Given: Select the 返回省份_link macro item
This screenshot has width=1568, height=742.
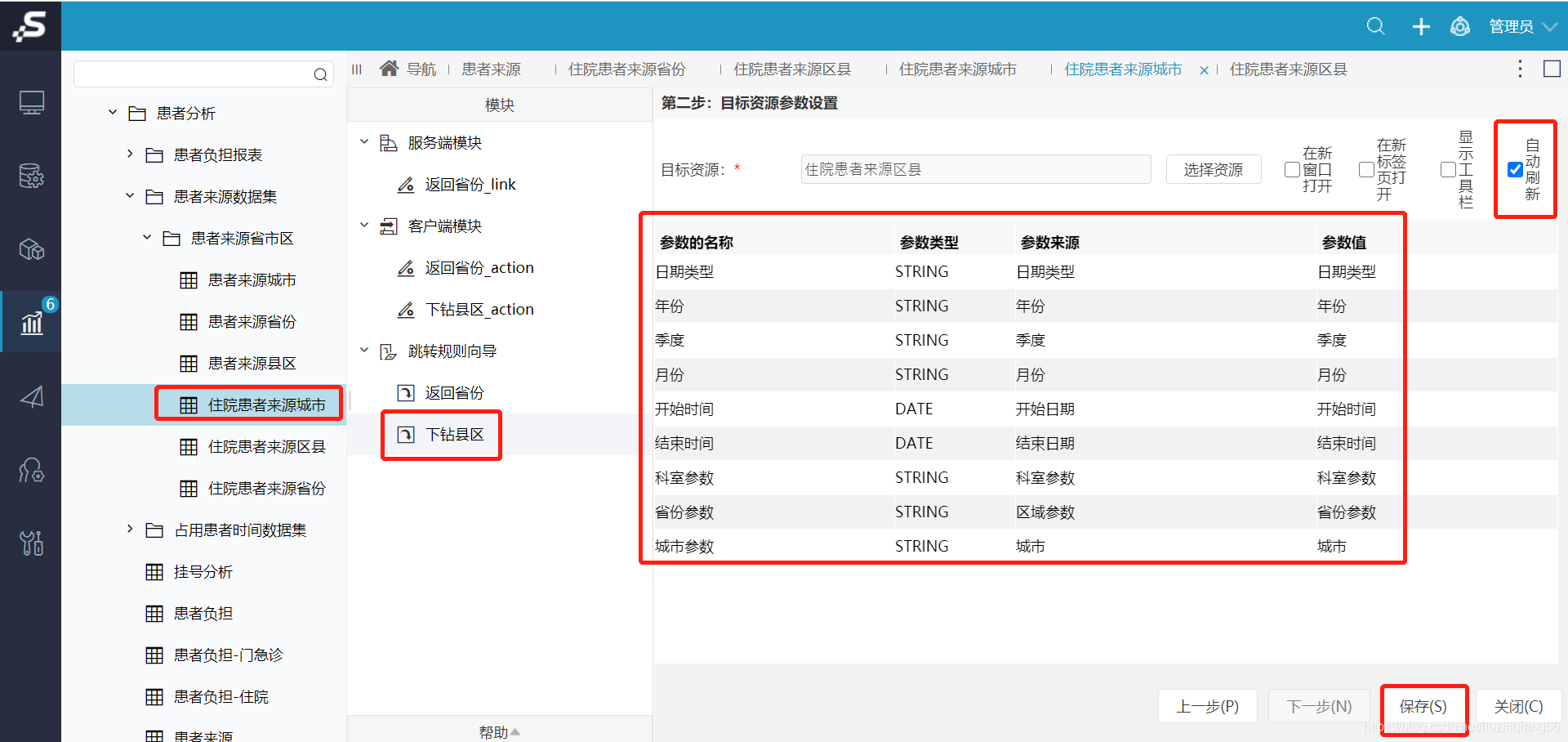Looking at the screenshot, I should coord(470,185).
